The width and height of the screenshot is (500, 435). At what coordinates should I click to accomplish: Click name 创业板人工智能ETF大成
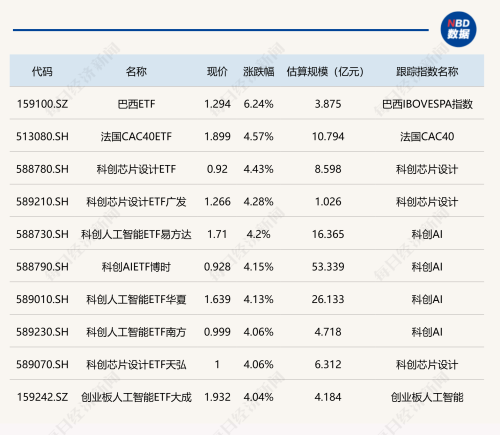pos(136,397)
